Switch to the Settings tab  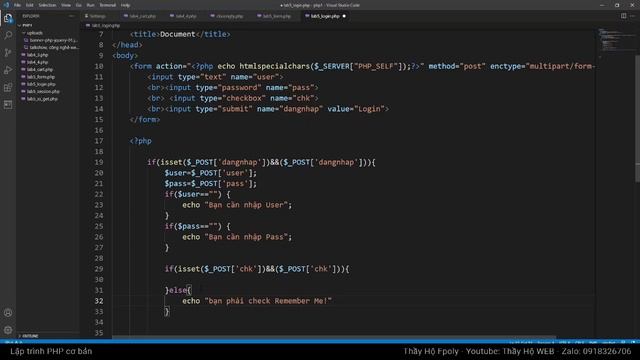click(x=98, y=16)
